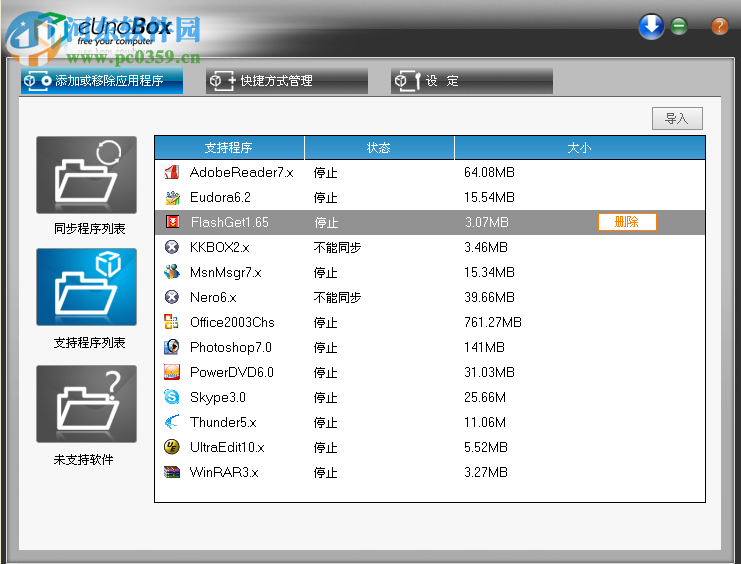
Task: Click the UltraEdit10.x icon
Action: 172,447
